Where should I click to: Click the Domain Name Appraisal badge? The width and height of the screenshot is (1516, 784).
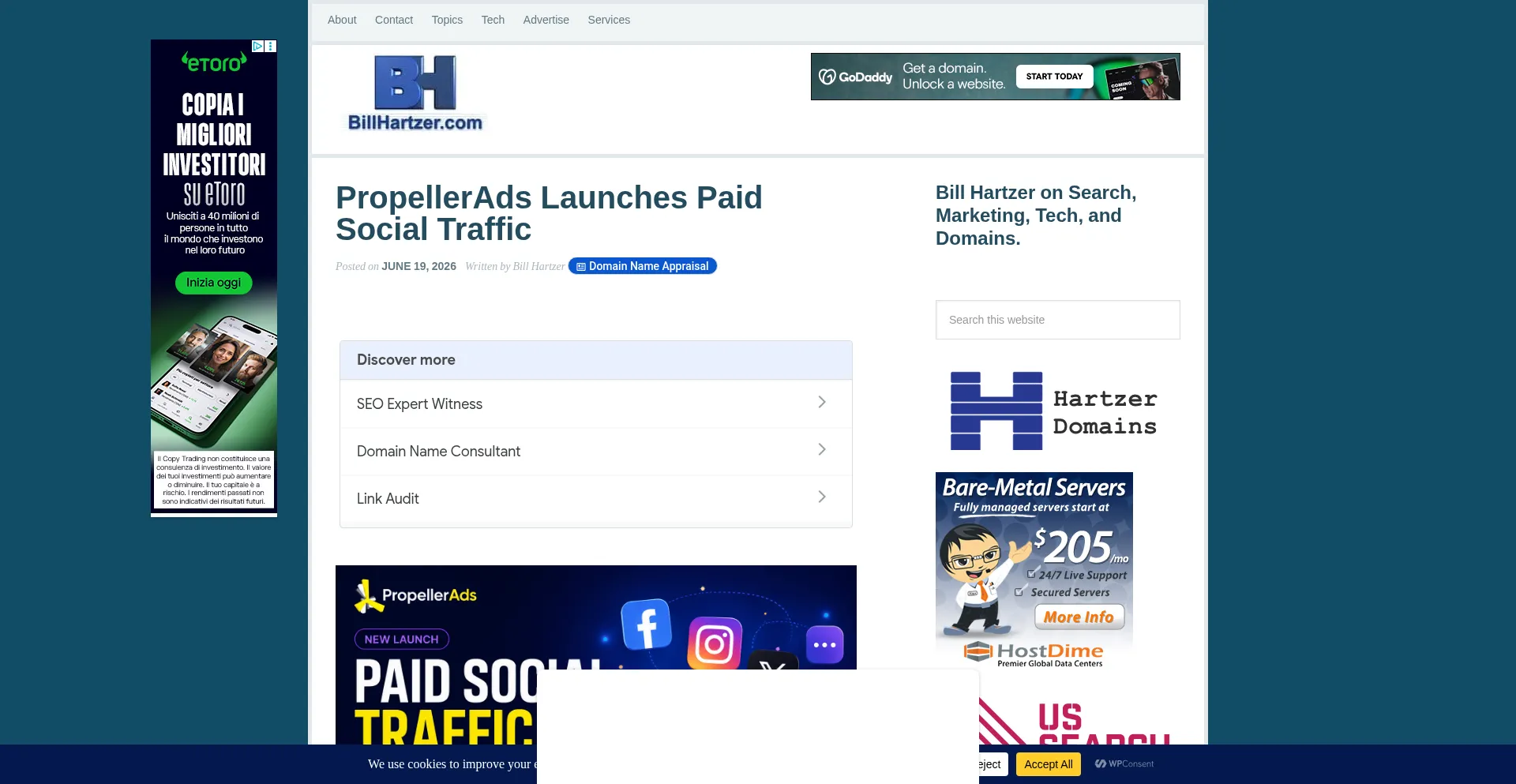pos(643,266)
